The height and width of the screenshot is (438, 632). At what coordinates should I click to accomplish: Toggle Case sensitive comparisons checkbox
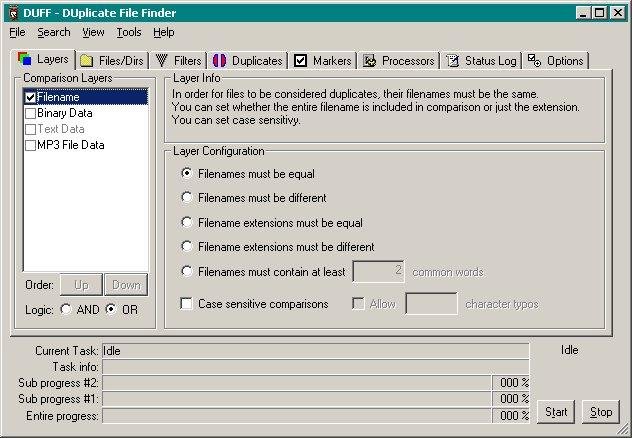[x=186, y=304]
